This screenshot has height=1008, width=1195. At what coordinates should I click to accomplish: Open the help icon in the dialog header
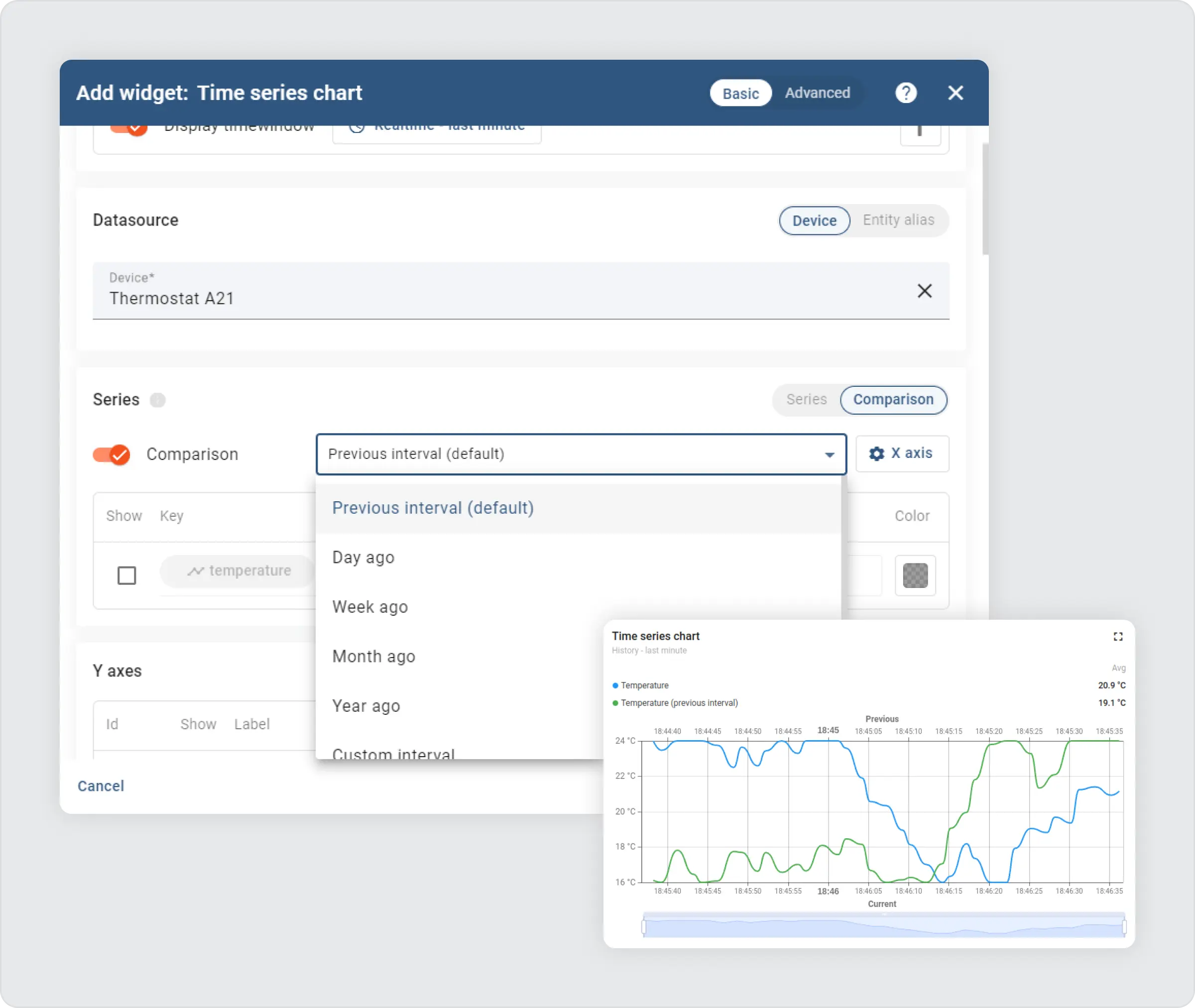(x=905, y=93)
